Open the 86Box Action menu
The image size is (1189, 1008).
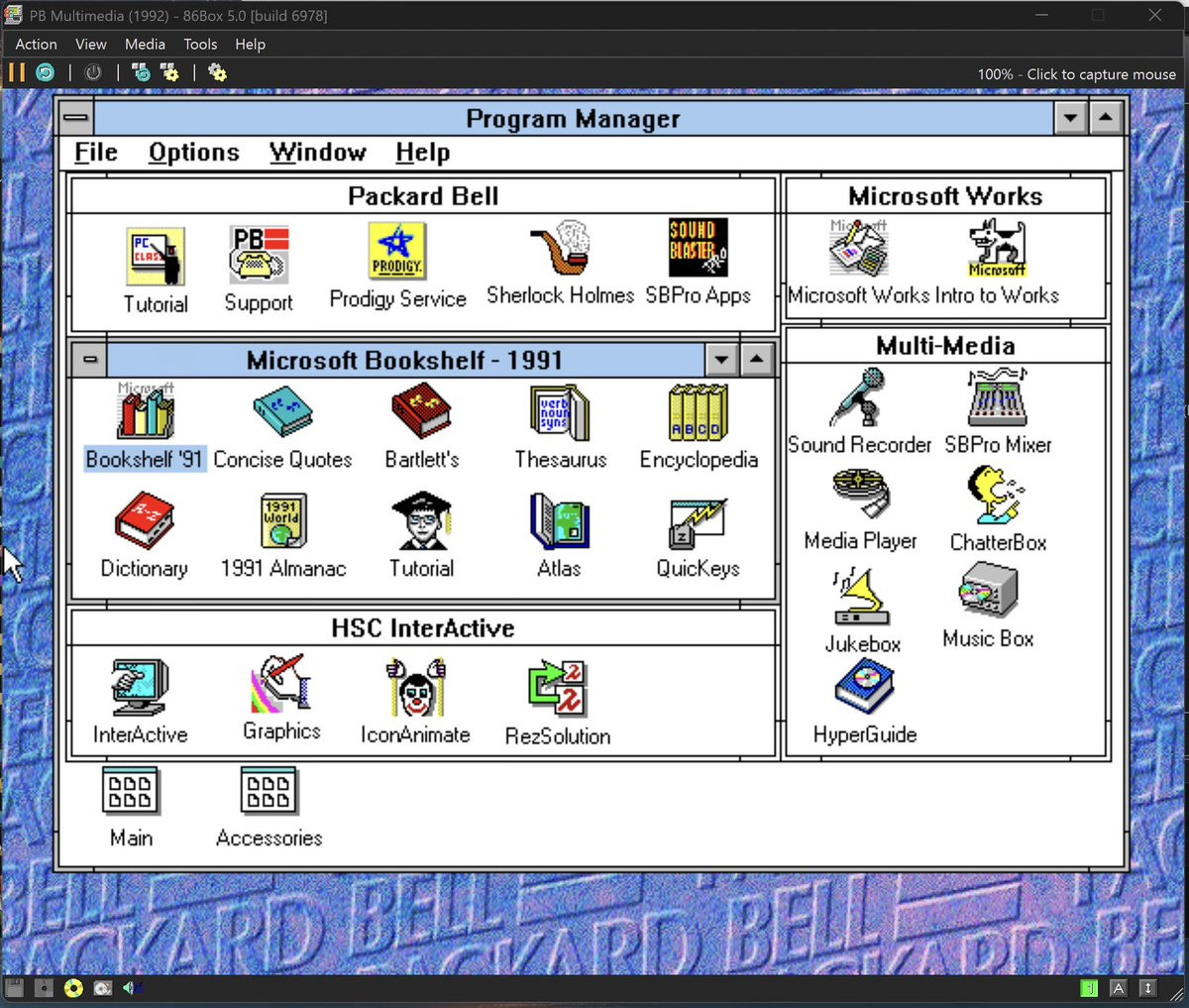click(36, 45)
